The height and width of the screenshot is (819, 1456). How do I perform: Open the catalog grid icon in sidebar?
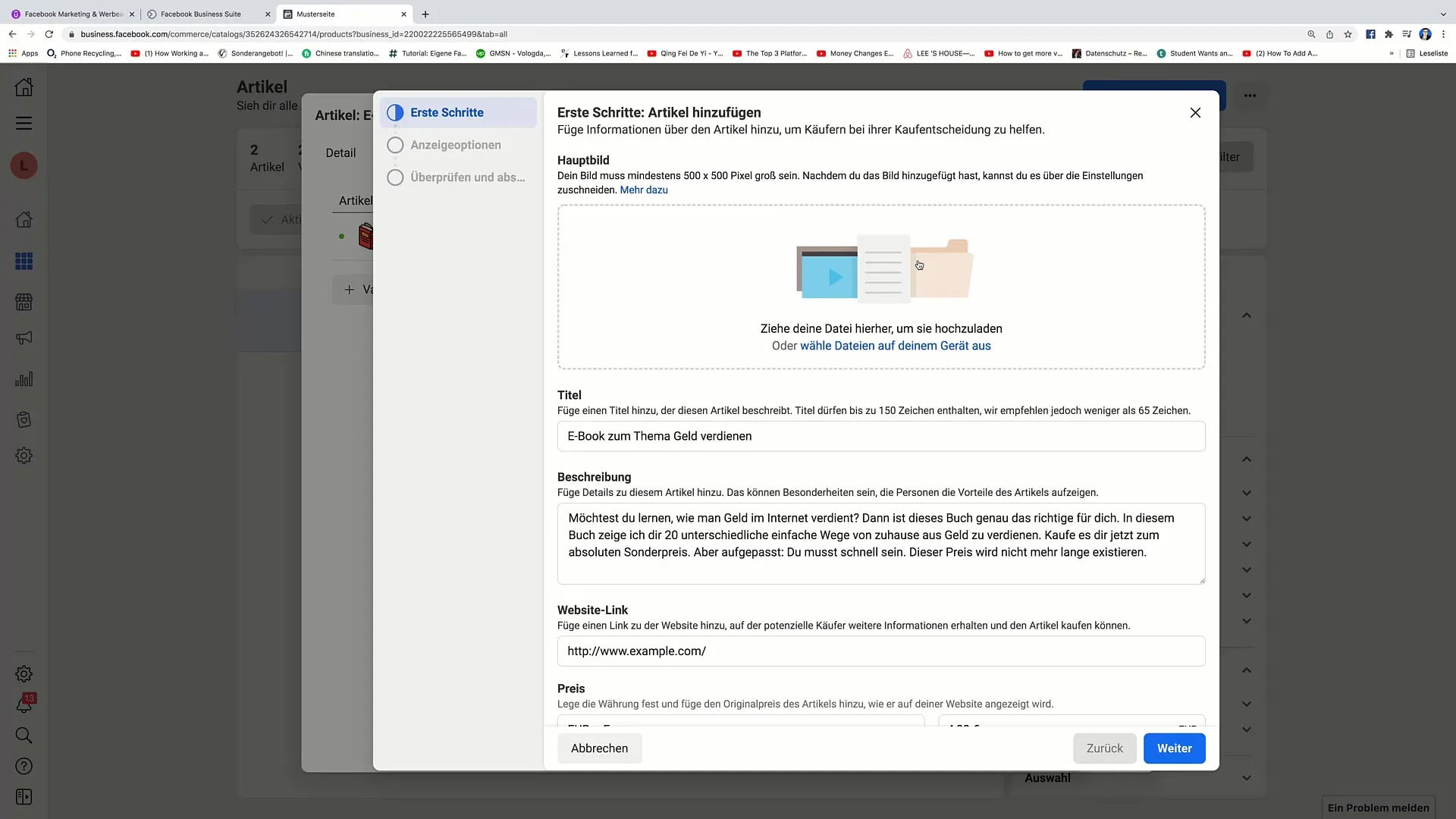click(x=24, y=262)
